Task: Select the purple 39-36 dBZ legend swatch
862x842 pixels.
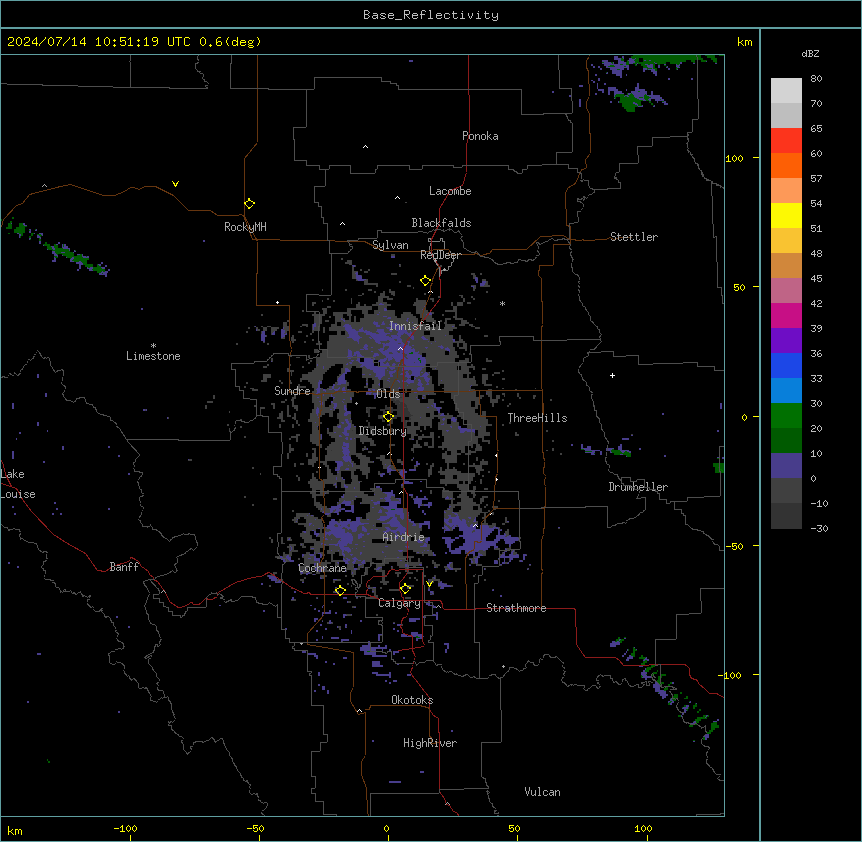Action: coord(786,340)
